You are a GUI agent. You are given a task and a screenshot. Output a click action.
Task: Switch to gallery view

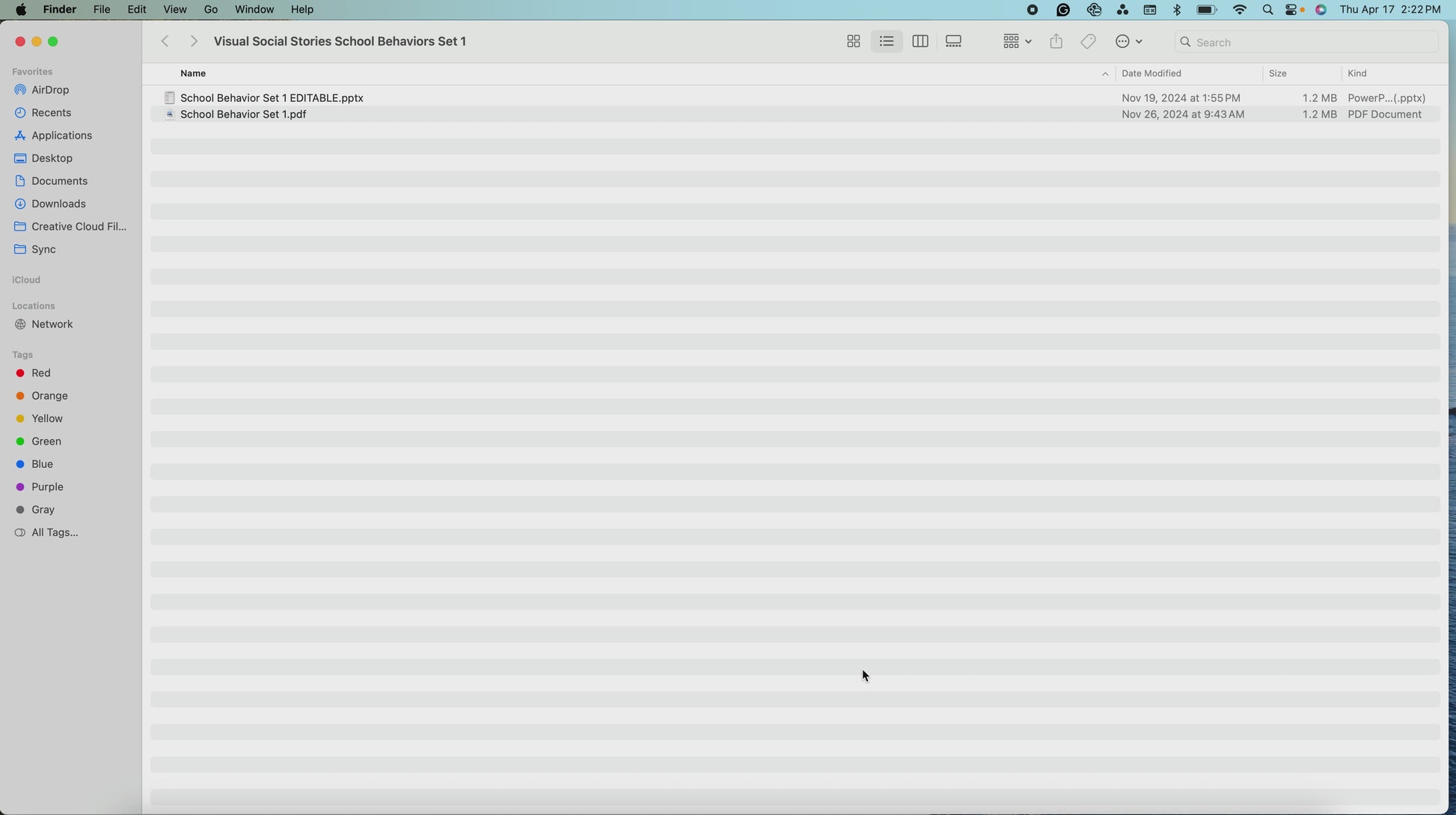click(x=953, y=42)
